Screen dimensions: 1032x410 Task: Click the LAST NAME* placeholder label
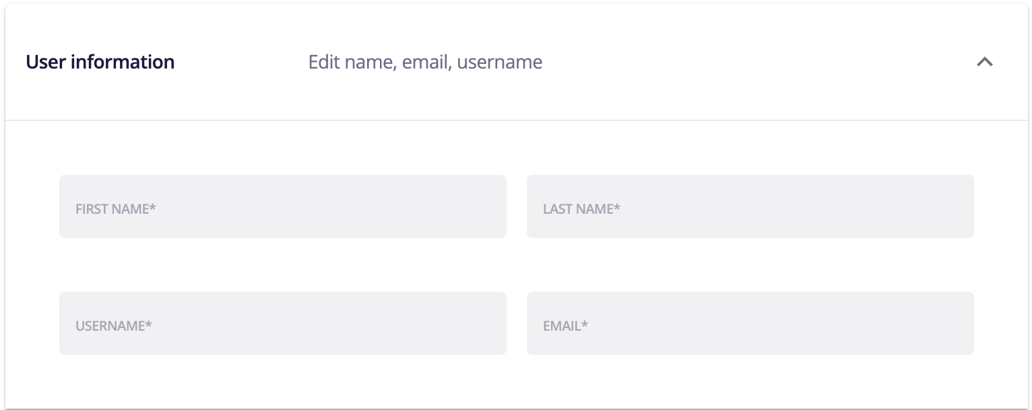click(x=576, y=208)
